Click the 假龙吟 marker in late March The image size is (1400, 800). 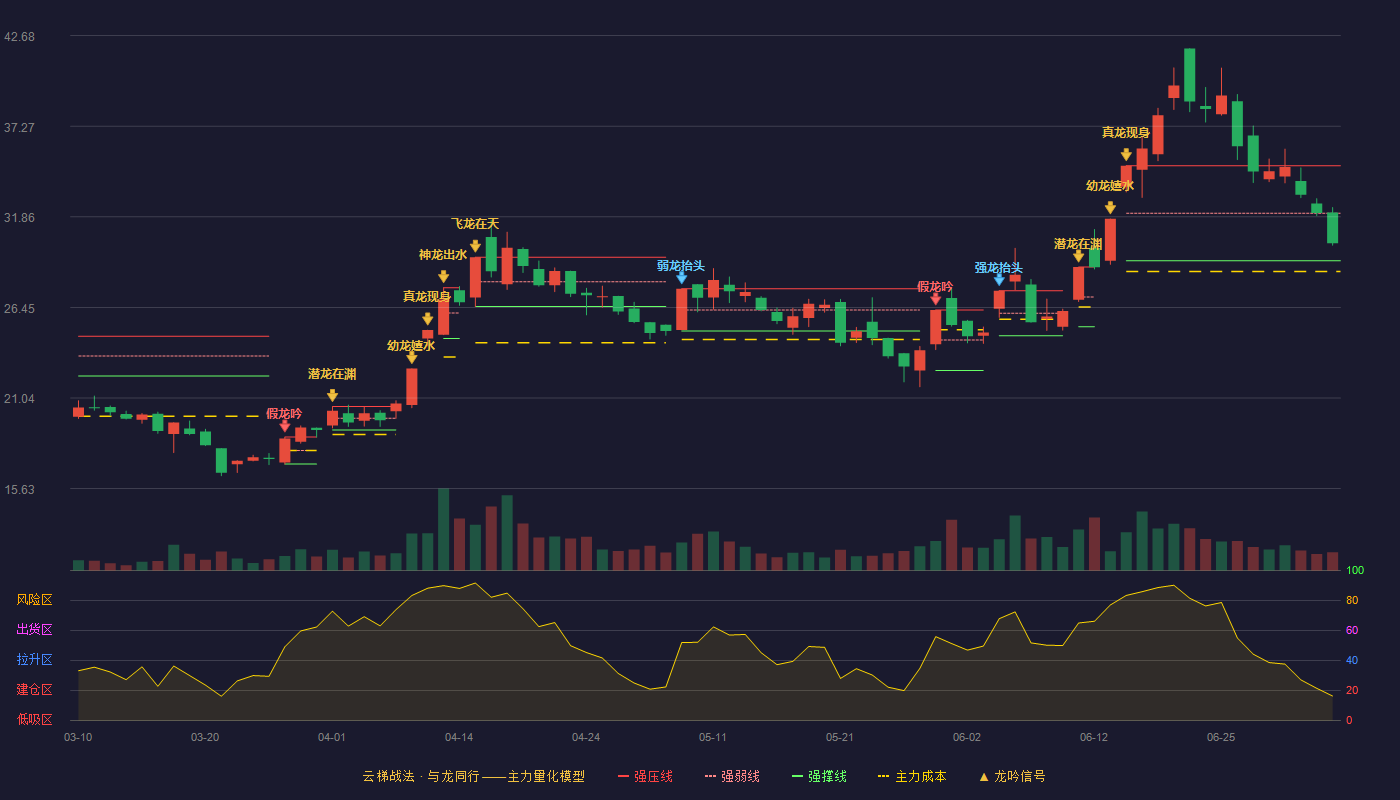(x=284, y=426)
